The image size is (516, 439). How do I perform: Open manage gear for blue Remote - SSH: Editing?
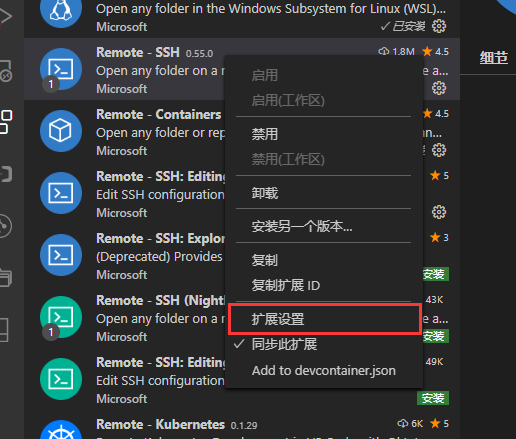(439, 212)
